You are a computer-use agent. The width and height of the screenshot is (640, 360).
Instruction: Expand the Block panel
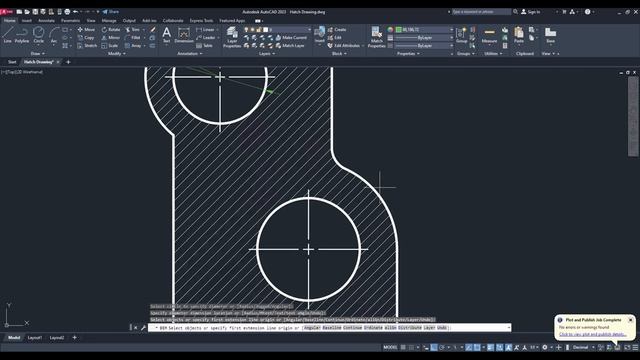tap(339, 53)
